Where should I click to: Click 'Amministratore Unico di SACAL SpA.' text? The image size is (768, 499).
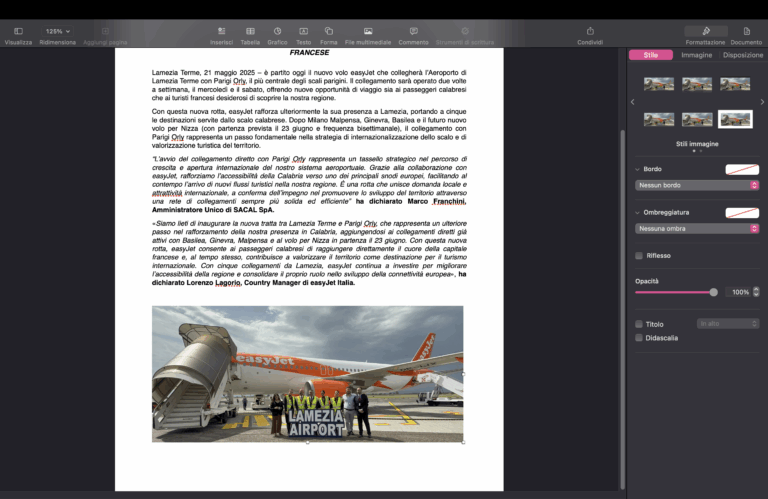213,210
